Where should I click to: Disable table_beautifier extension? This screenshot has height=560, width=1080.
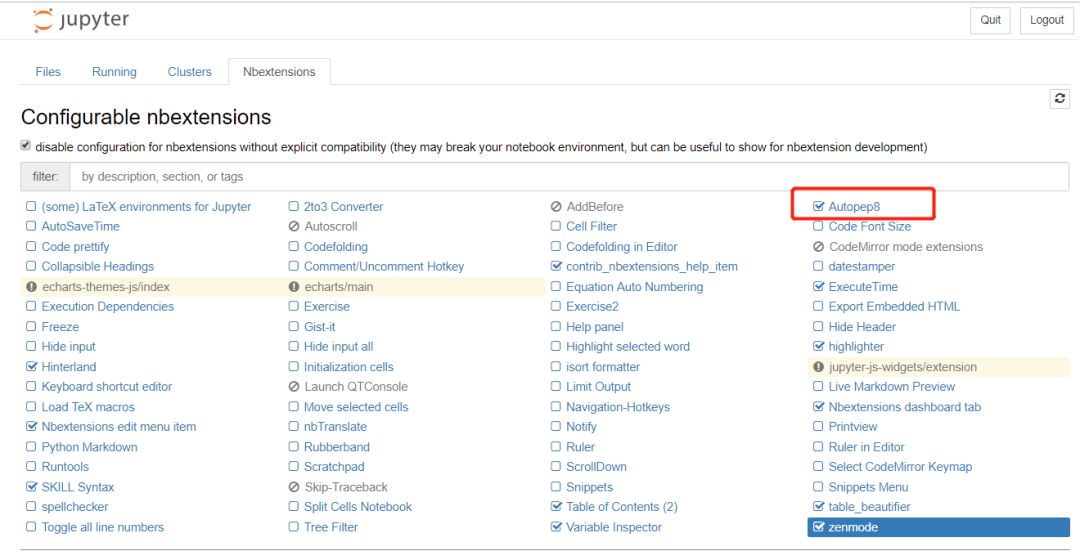tap(818, 506)
